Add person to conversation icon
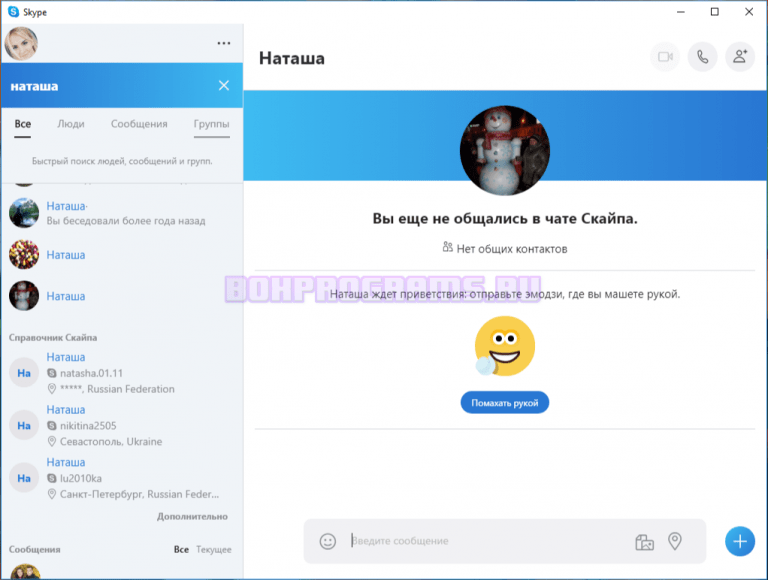Viewport: 768px width, 580px height. click(x=740, y=57)
